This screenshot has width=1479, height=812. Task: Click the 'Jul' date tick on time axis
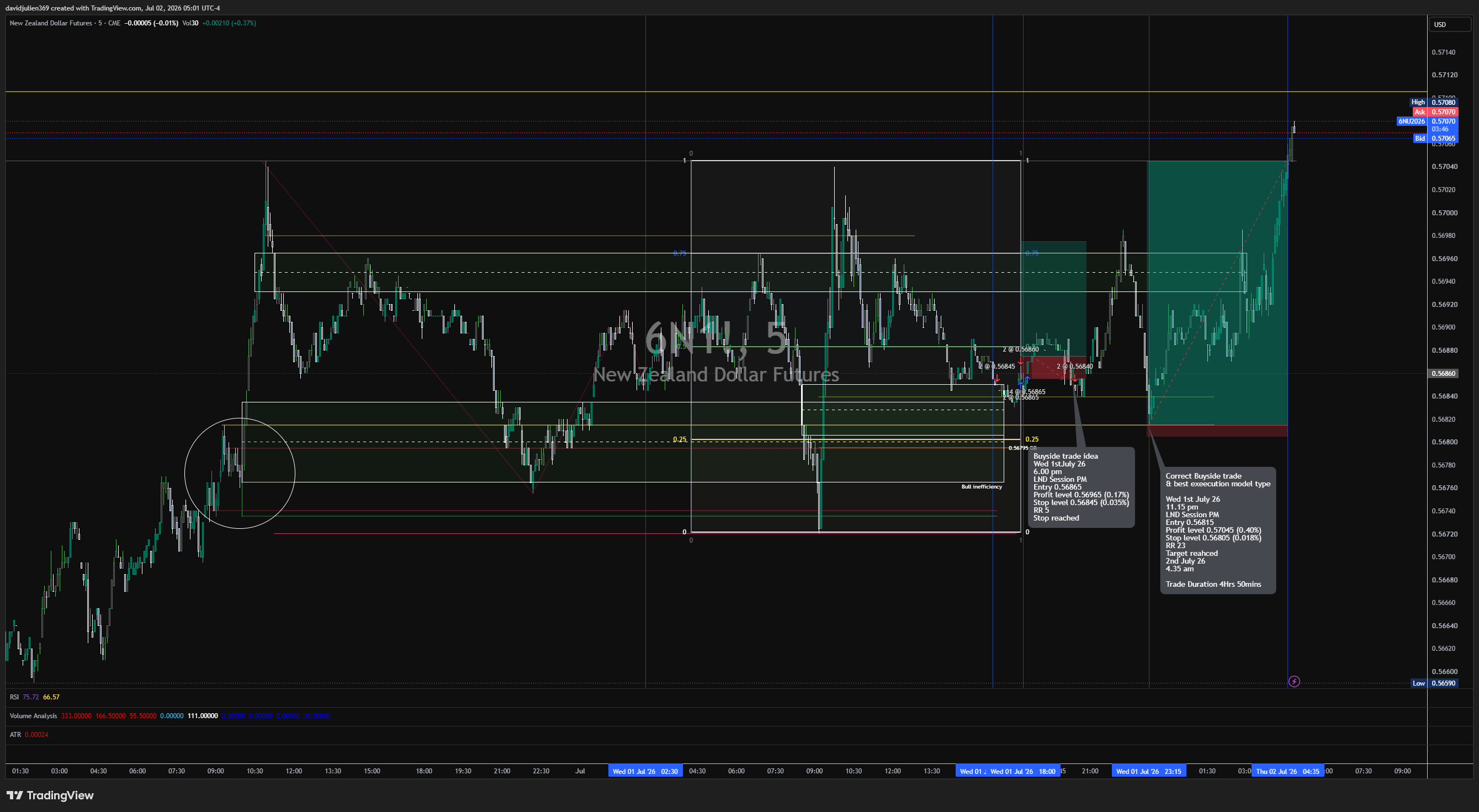(x=580, y=771)
